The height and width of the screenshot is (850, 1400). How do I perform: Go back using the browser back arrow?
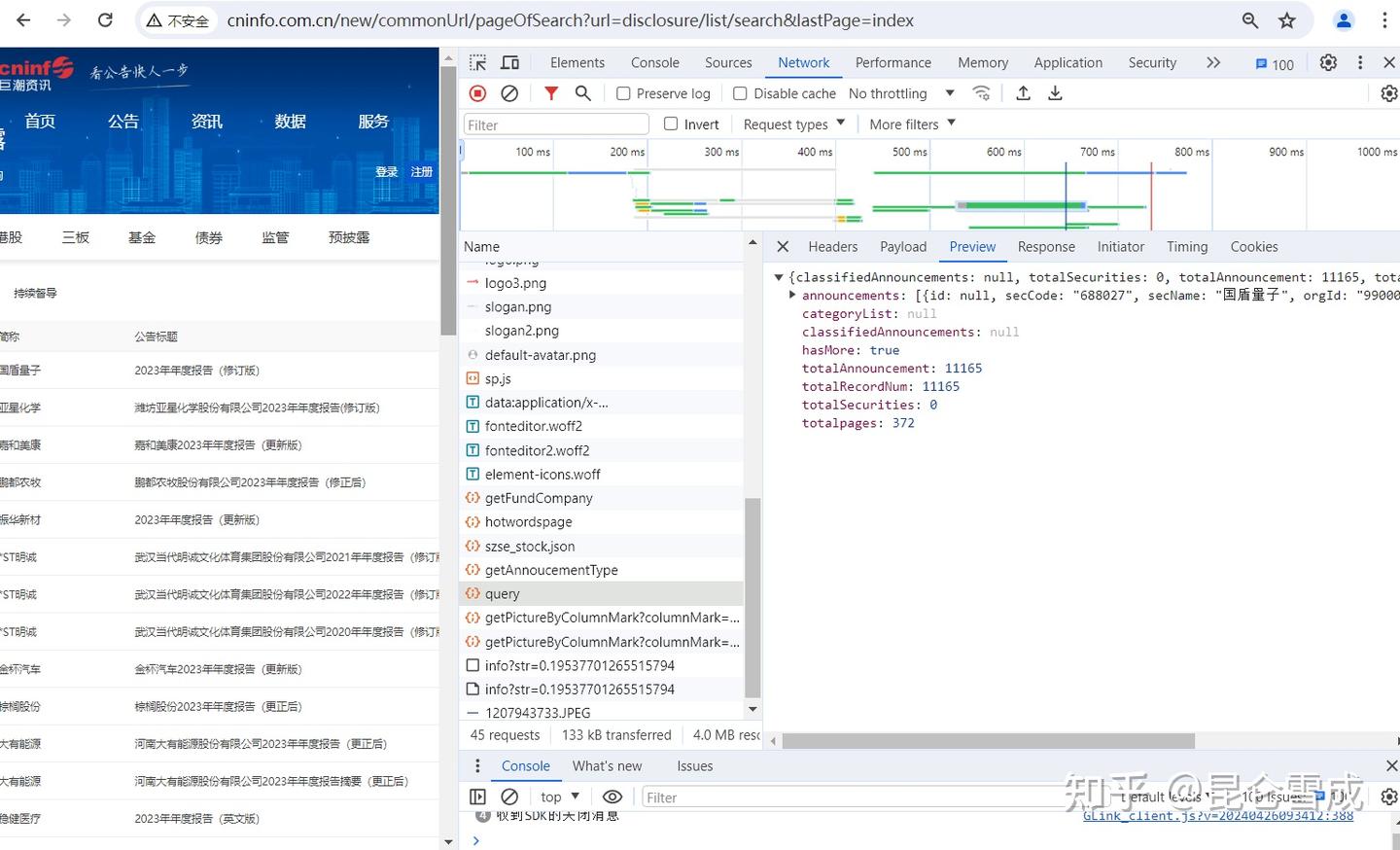pyautogui.click(x=23, y=20)
